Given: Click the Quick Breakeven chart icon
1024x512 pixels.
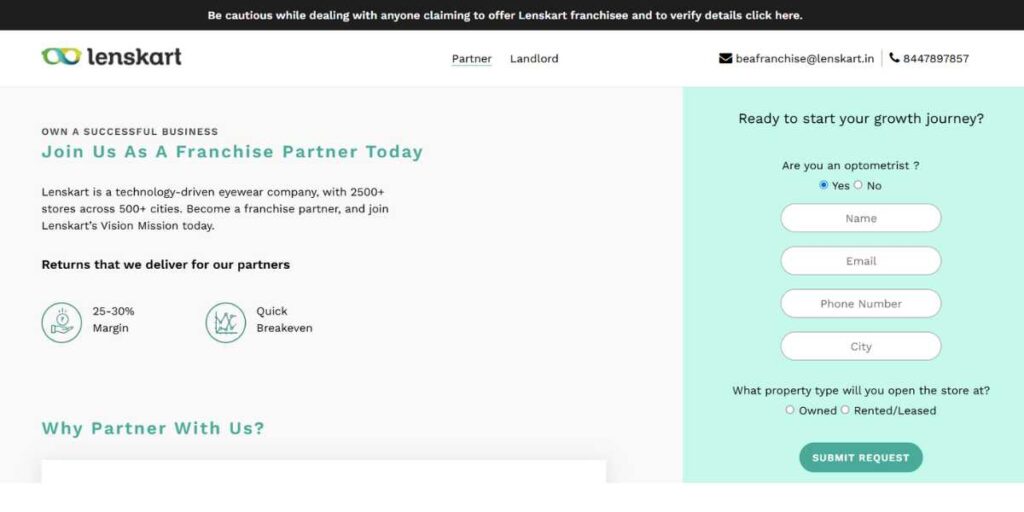Looking at the screenshot, I should tap(226, 323).
